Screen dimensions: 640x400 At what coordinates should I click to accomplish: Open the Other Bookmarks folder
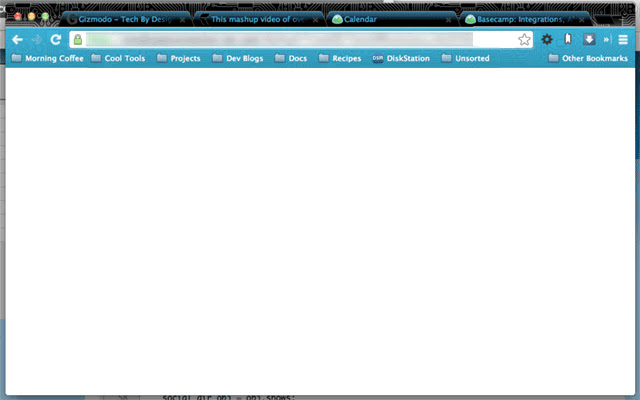(588, 58)
